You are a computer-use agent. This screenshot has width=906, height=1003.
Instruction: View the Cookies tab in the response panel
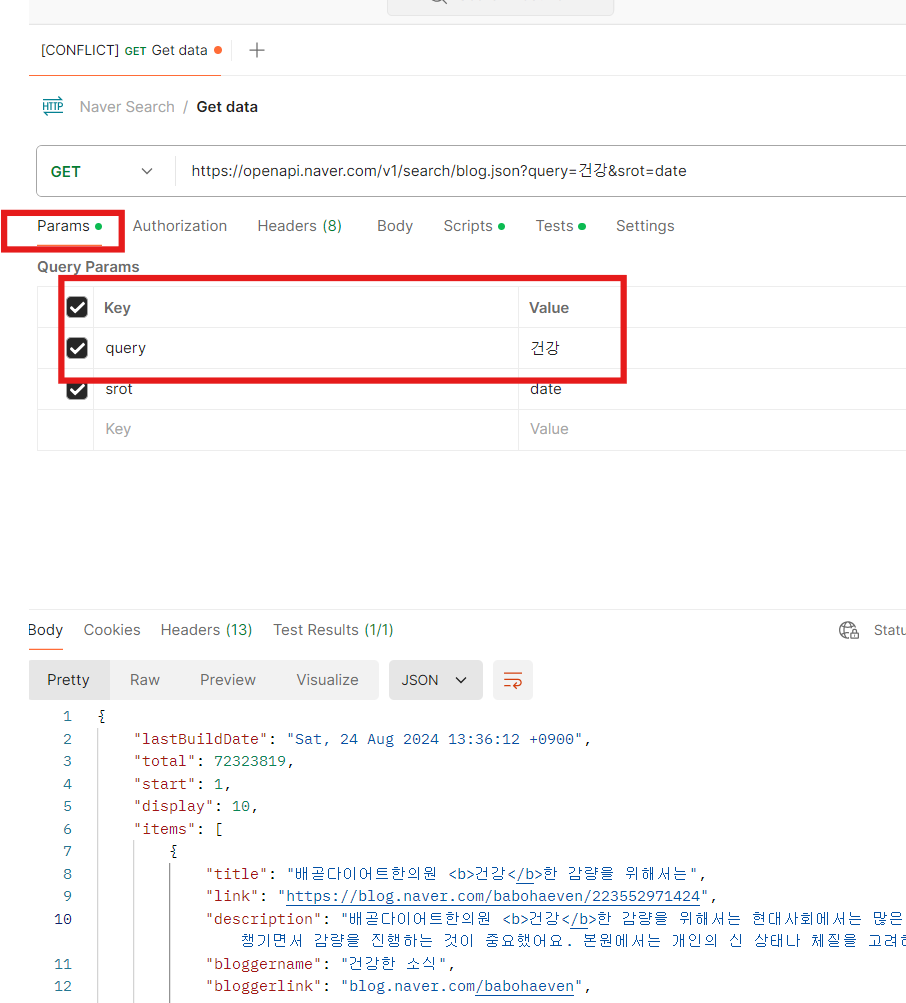pyautogui.click(x=111, y=630)
